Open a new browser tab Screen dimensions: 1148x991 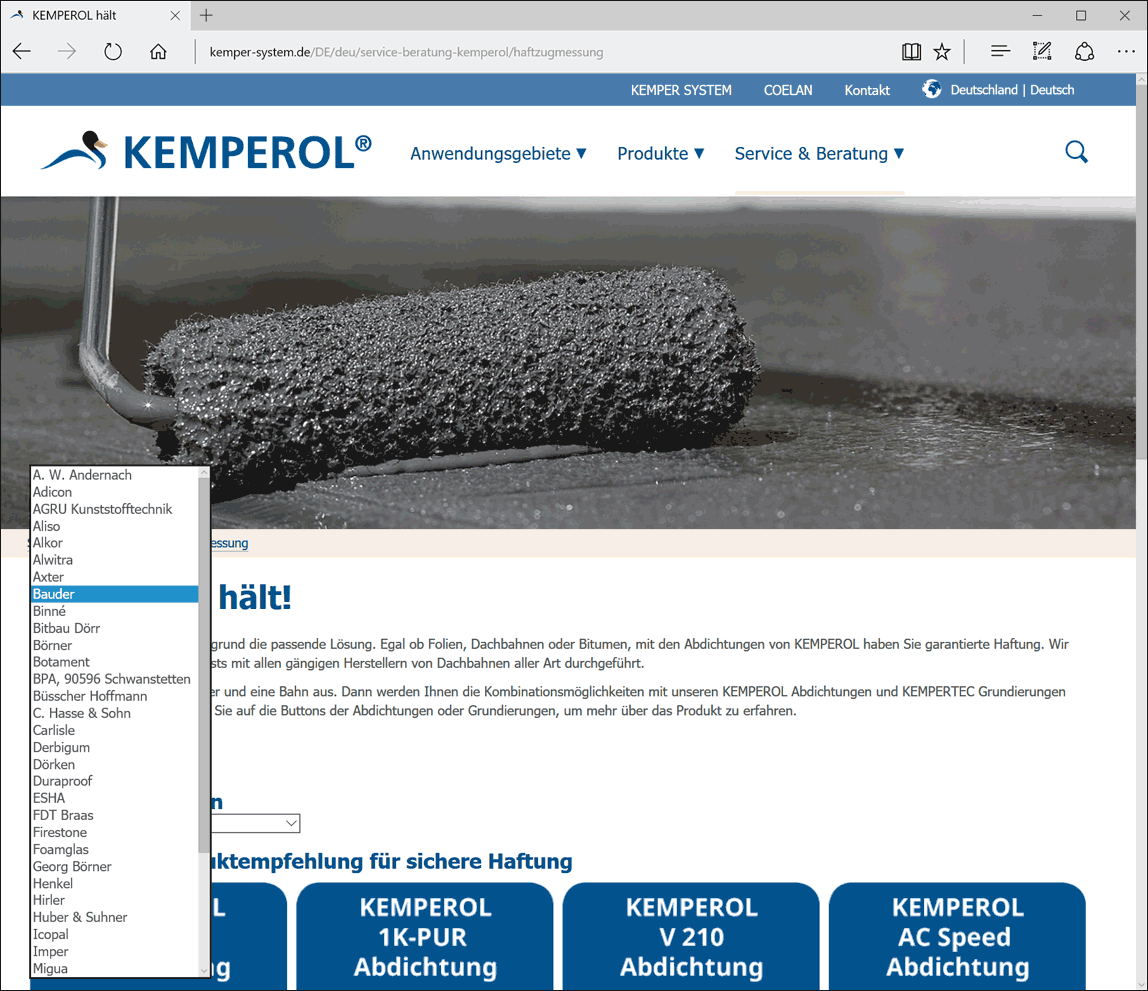[x=206, y=15]
